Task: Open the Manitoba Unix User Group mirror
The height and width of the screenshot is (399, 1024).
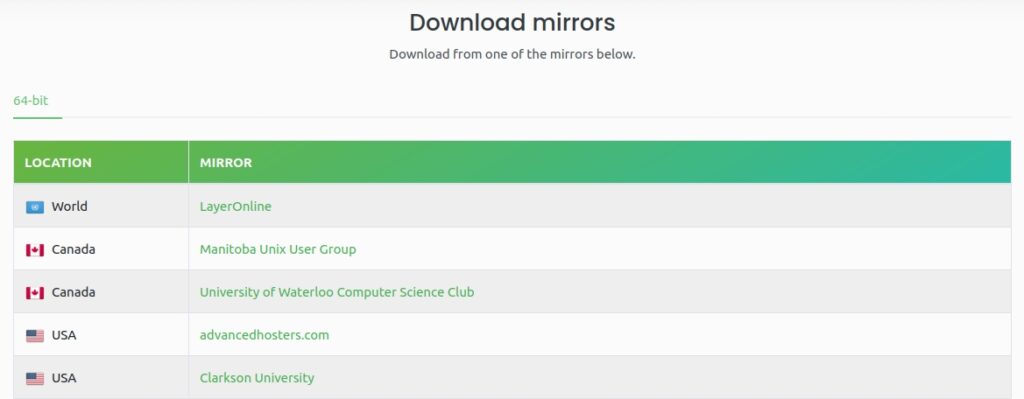Action: (278, 249)
